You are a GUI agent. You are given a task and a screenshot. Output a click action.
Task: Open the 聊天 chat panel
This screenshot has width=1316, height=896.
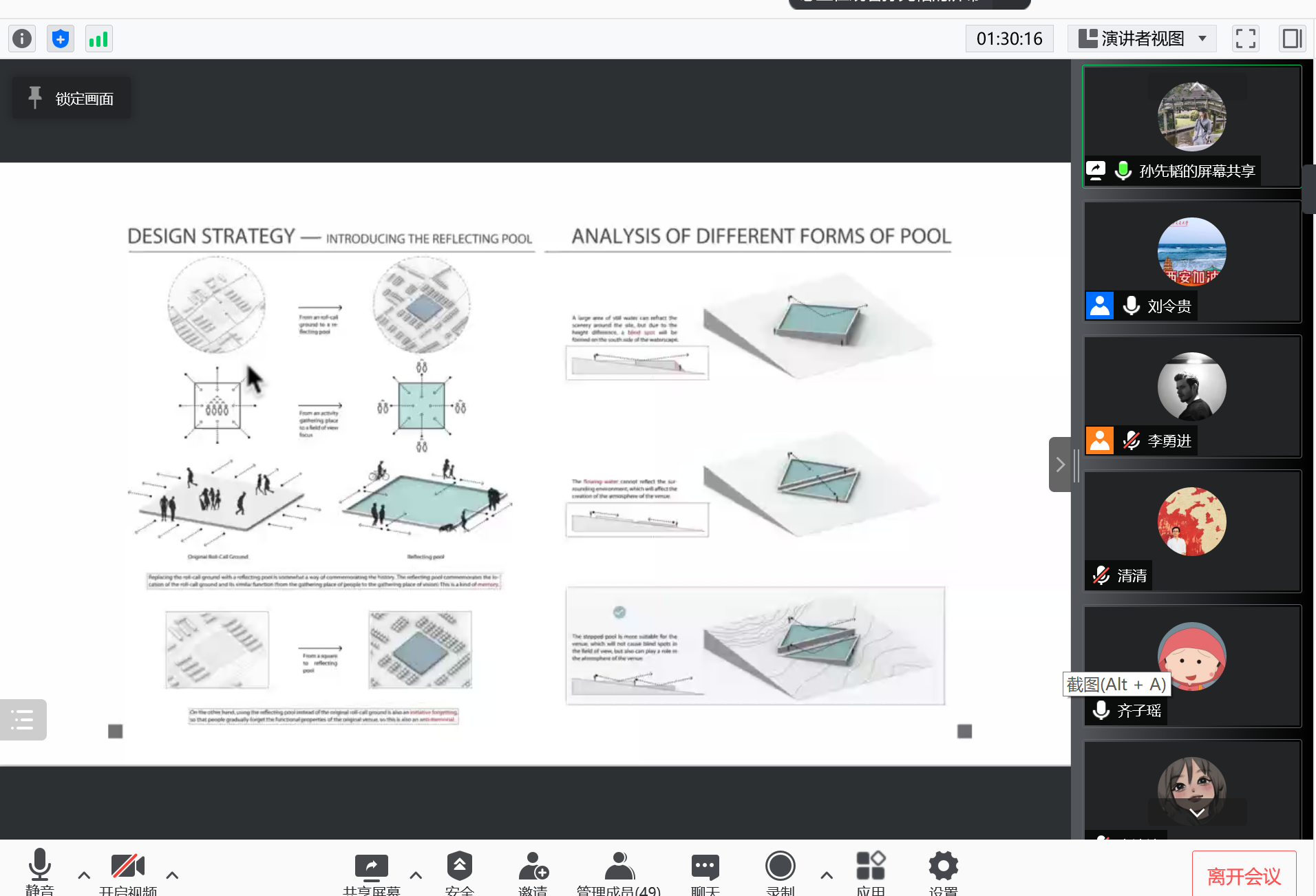[705, 871]
